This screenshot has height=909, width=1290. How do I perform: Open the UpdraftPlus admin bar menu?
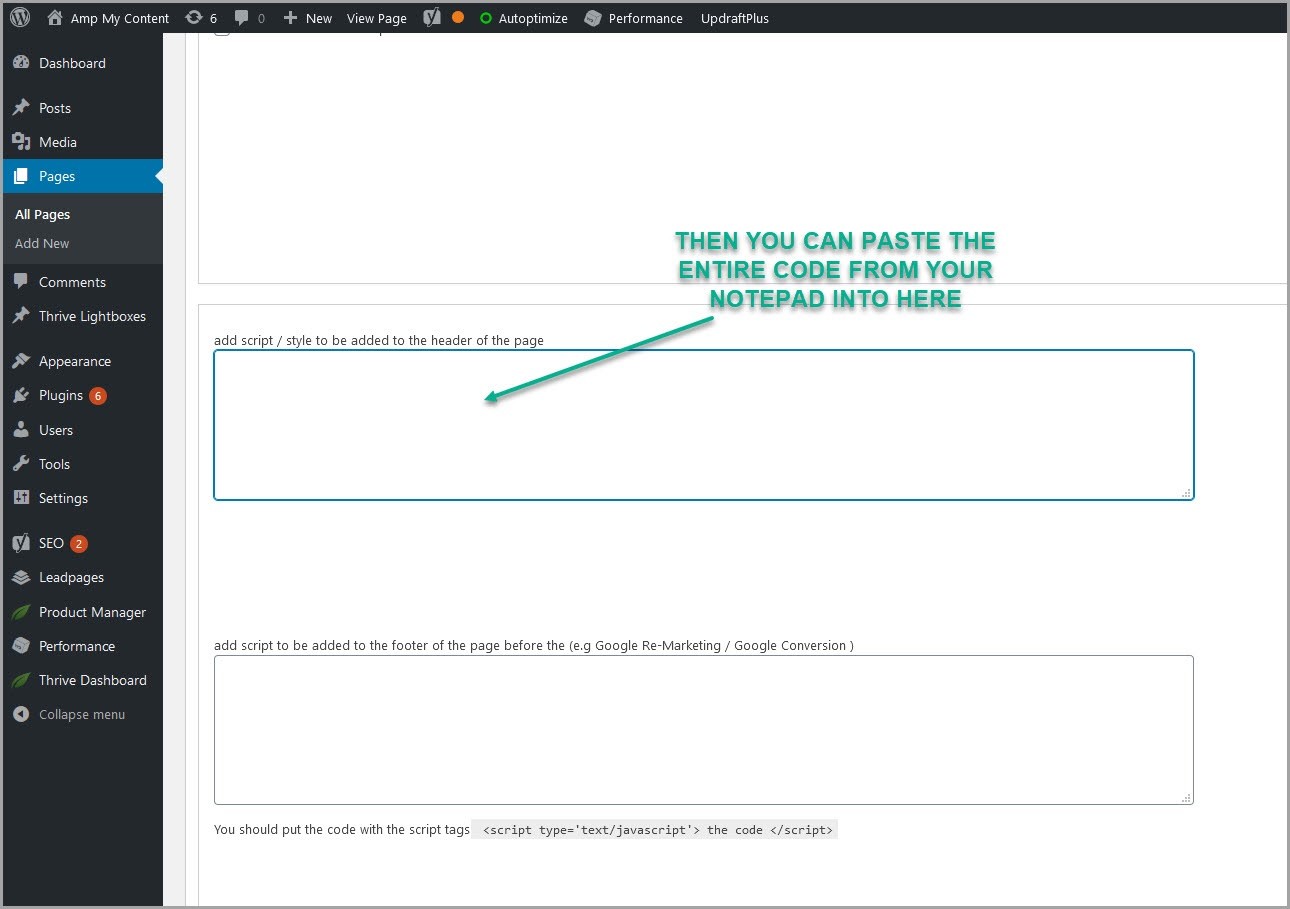click(x=734, y=17)
